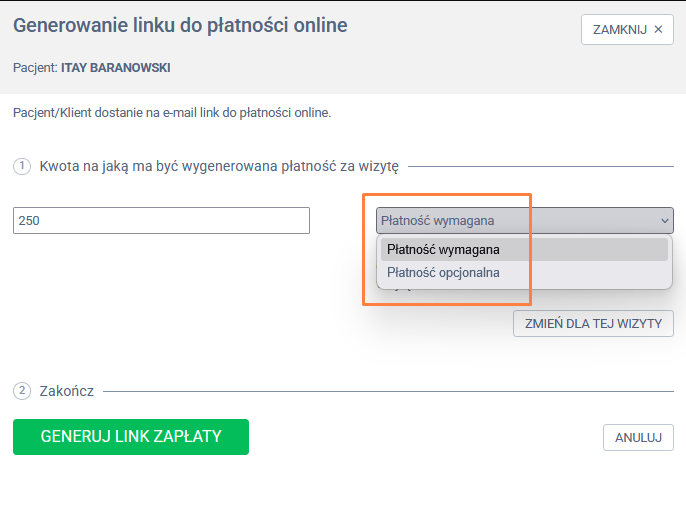
Task: Click the step 2 circle icon
Action: click(x=21, y=391)
